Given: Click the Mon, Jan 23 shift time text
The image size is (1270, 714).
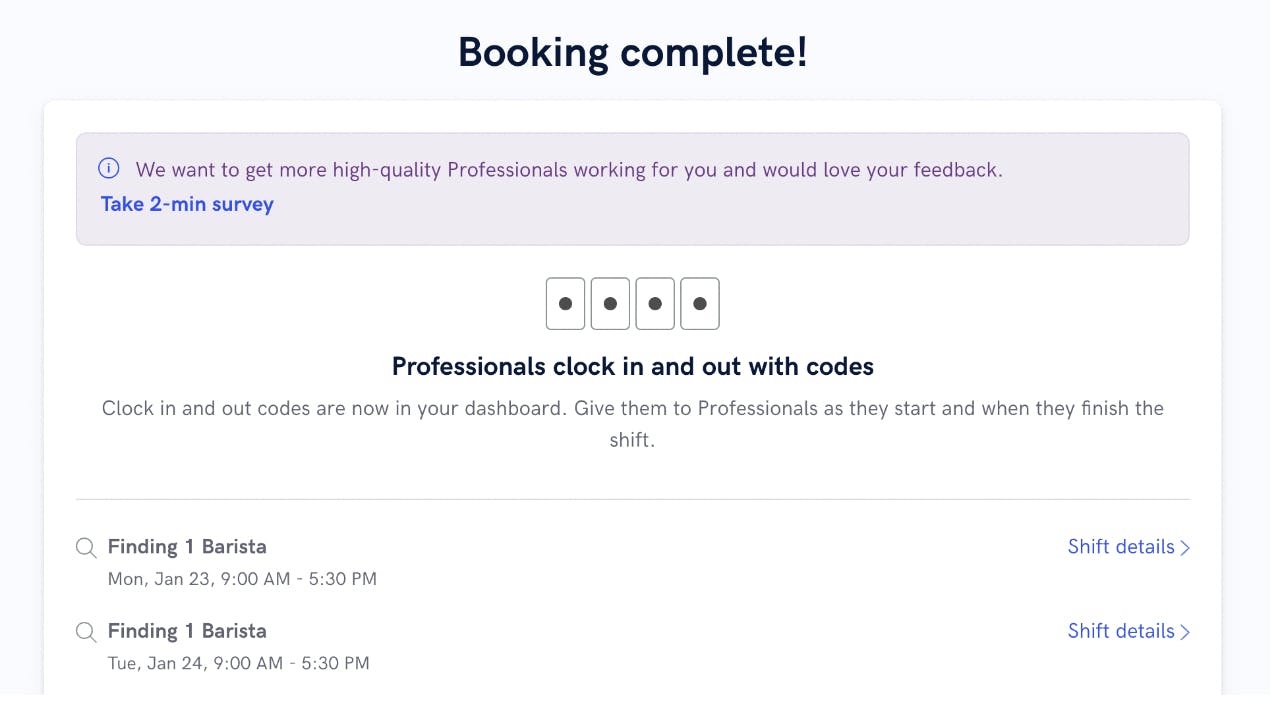Looking at the screenshot, I should [242, 579].
